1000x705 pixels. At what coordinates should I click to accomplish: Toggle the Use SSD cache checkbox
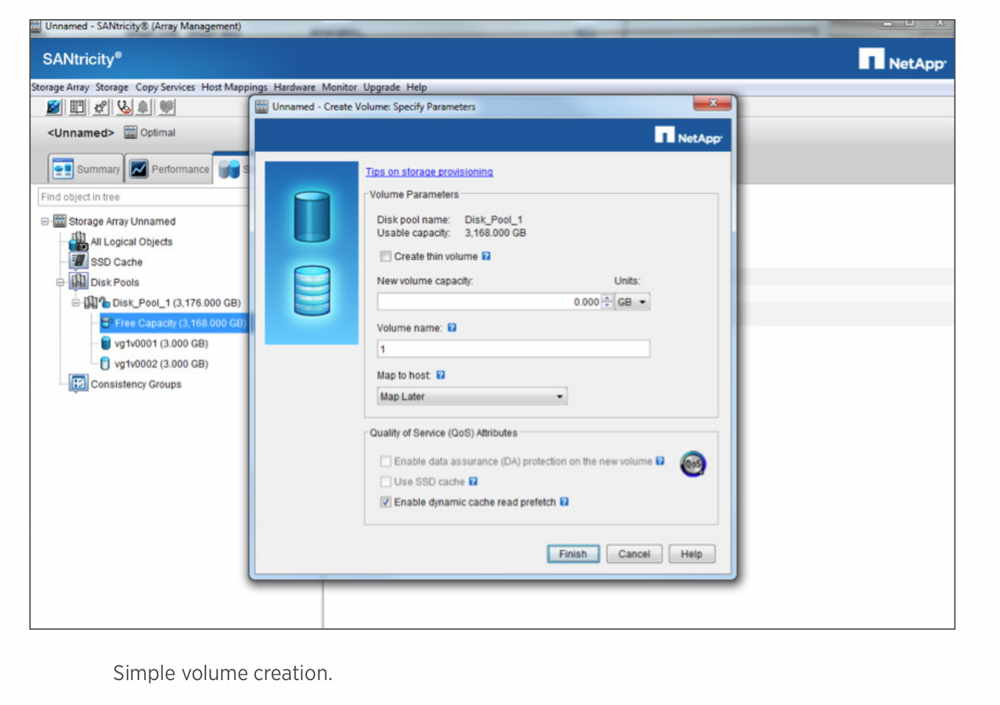pyautogui.click(x=385, y=481)
